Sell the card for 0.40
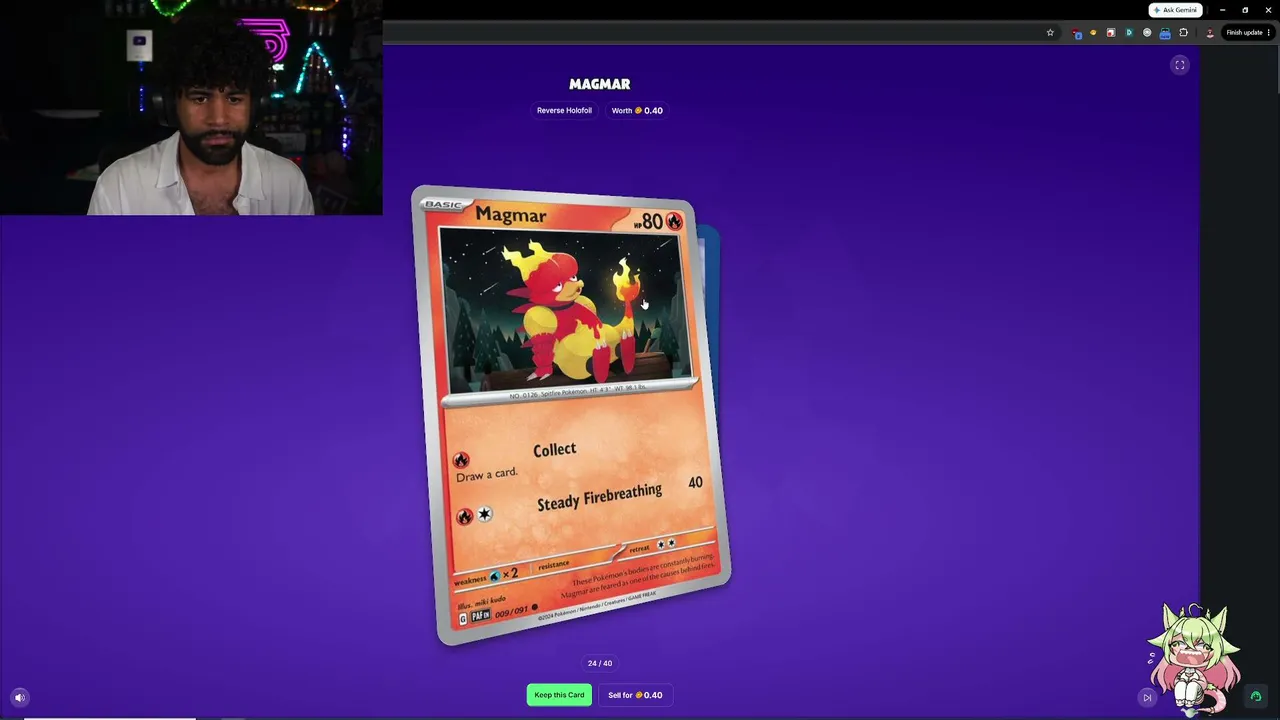1280x720 pixels. [x=635, y=695]
